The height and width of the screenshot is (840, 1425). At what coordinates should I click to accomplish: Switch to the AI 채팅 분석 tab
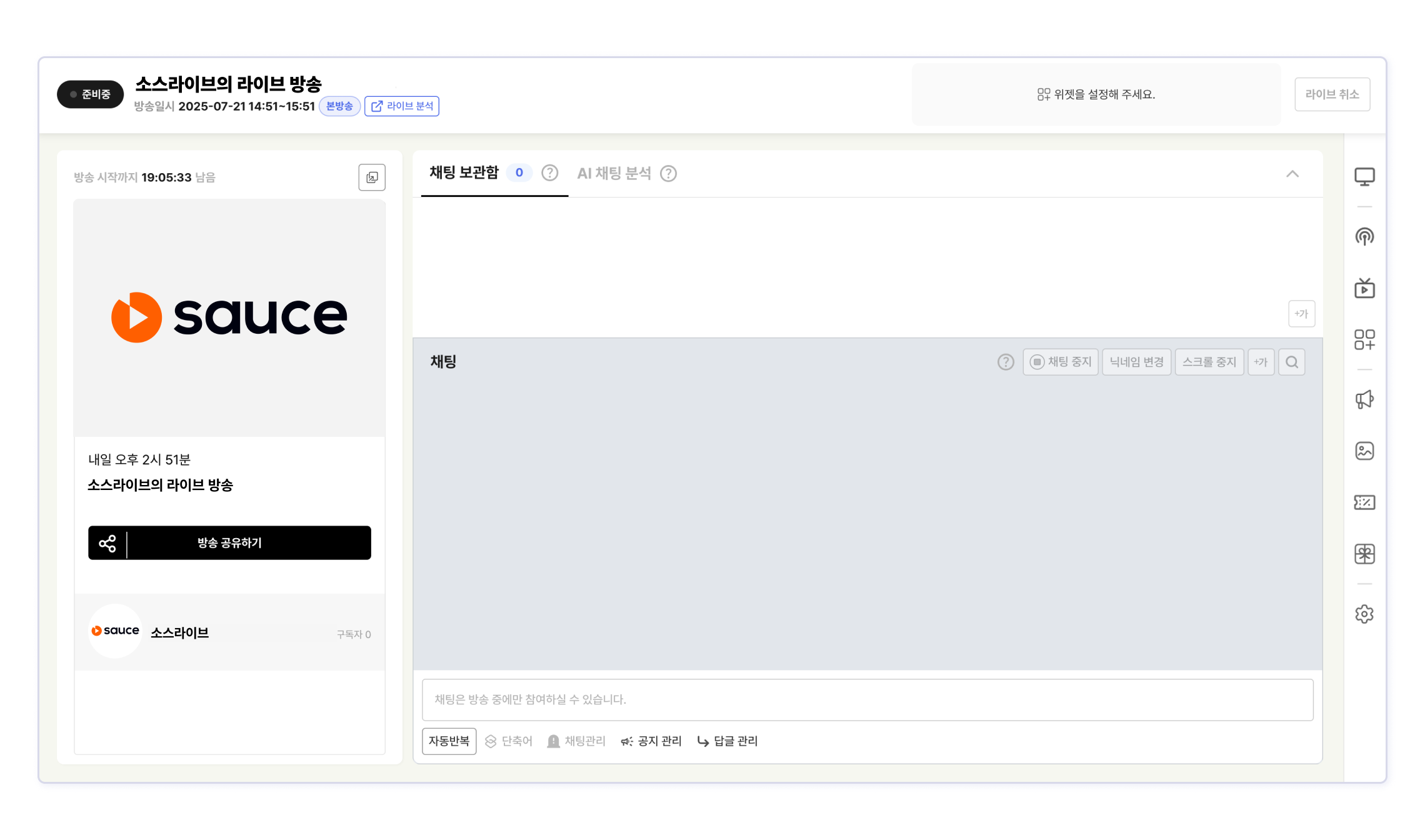click(x=614, y=173)
